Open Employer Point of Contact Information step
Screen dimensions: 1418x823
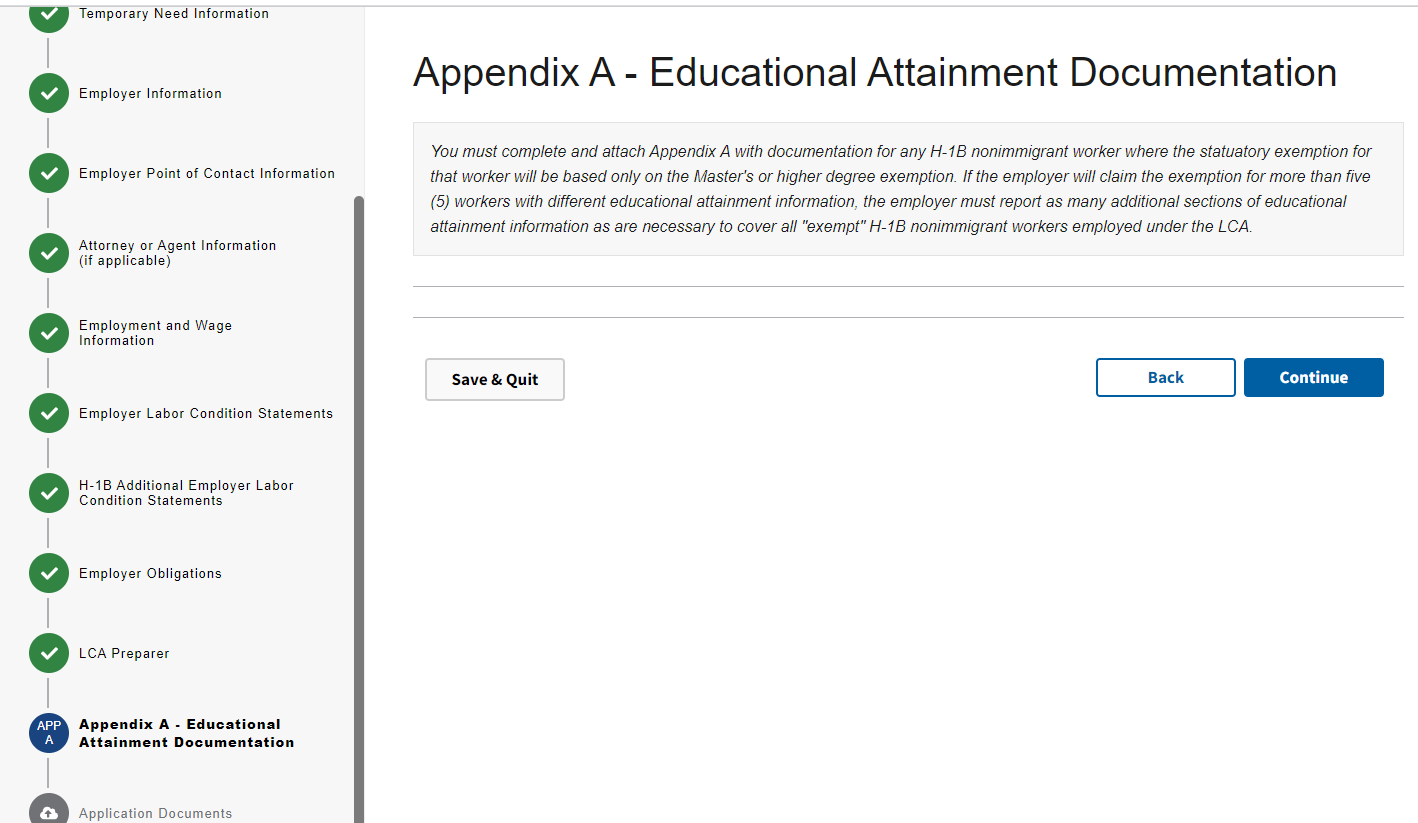coord(207,174)
